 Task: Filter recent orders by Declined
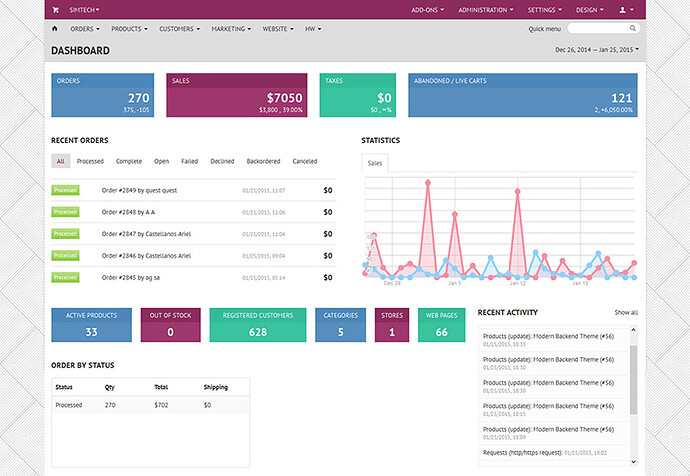point(222,161)
